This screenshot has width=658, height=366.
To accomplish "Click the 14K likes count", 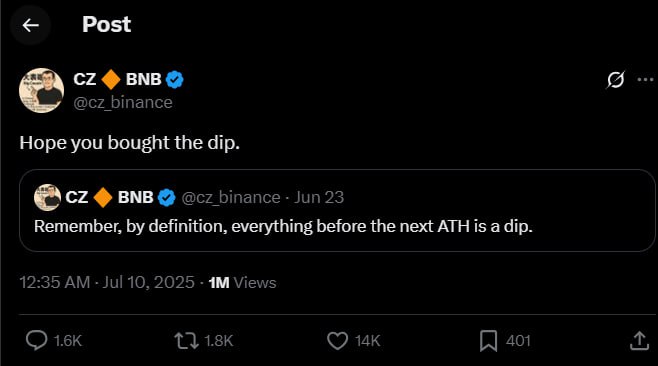I will (368, 341).
